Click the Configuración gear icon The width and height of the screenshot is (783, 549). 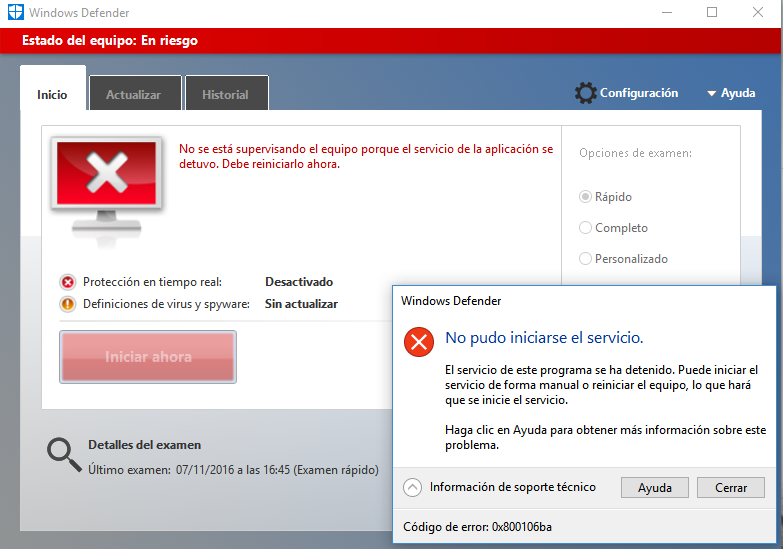(585, 93)
